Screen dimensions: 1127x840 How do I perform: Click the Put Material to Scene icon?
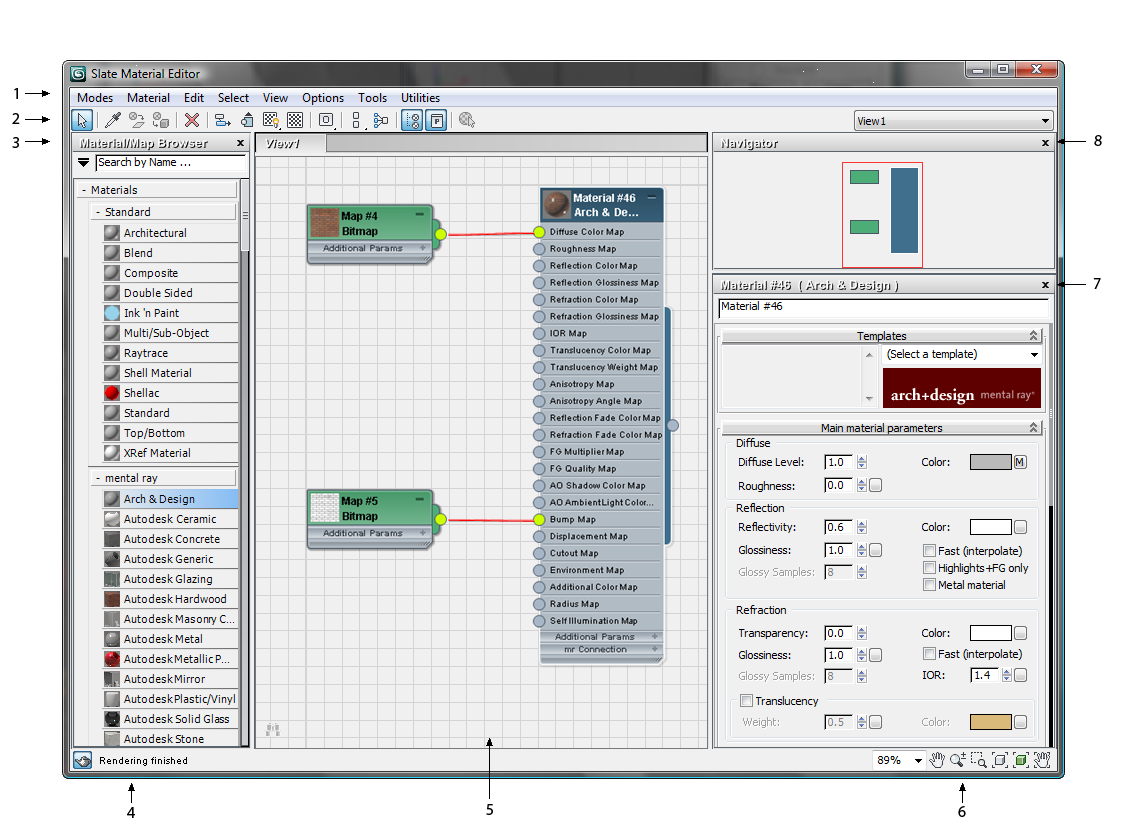[x=137, y=120]
